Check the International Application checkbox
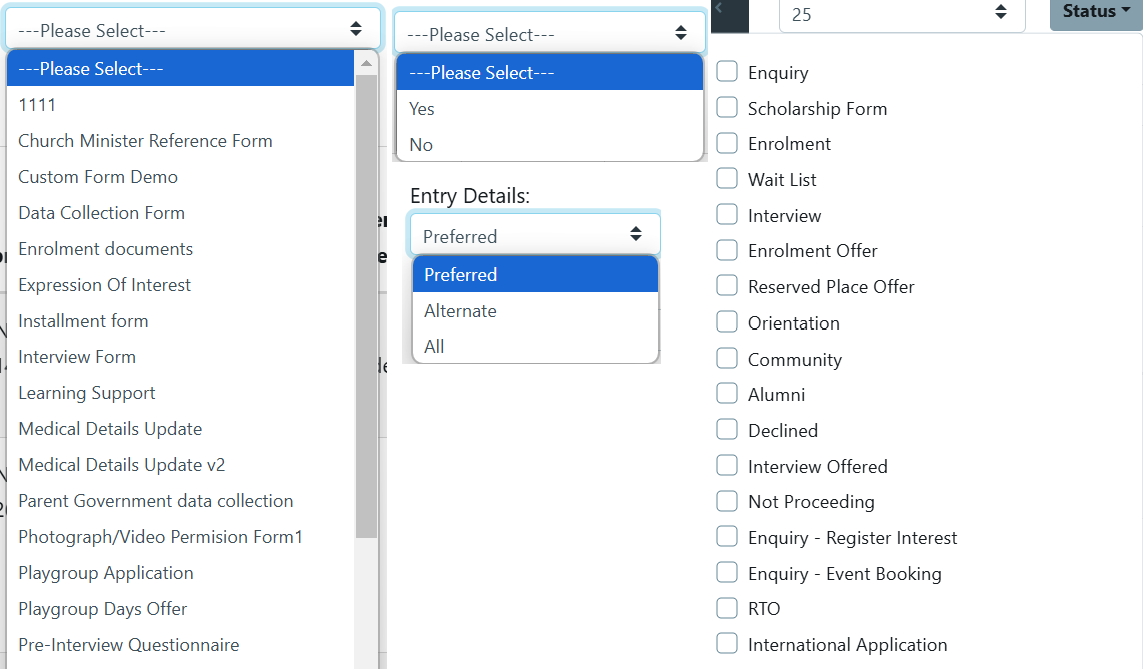The image size is (1143, 669). click(x=727, y=644)
